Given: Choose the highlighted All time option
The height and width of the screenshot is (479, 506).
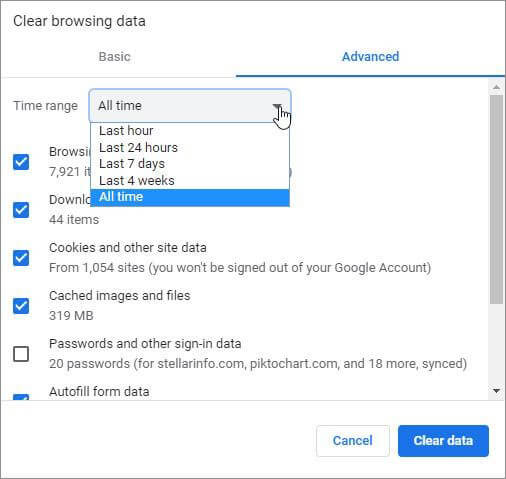Looking at the screenshot, I should click(x=190, y=197).
